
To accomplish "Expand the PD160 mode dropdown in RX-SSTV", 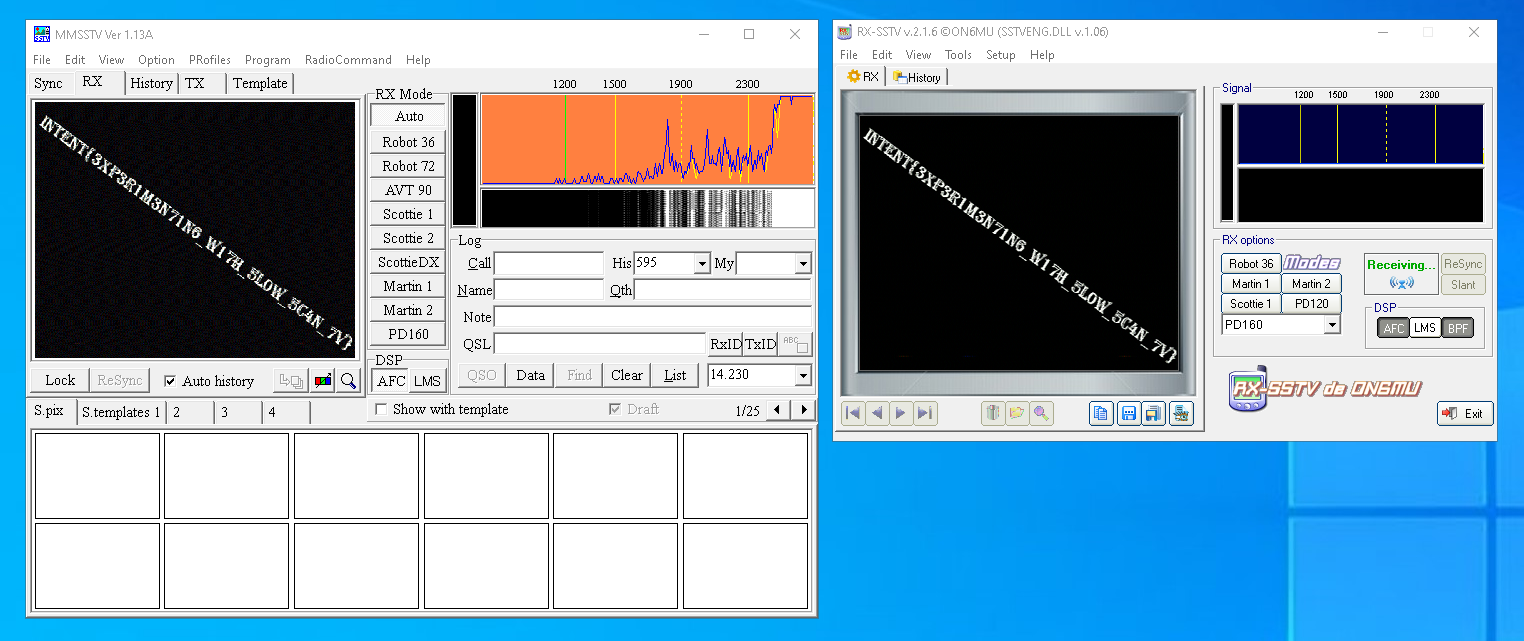I will point(1331,325).
